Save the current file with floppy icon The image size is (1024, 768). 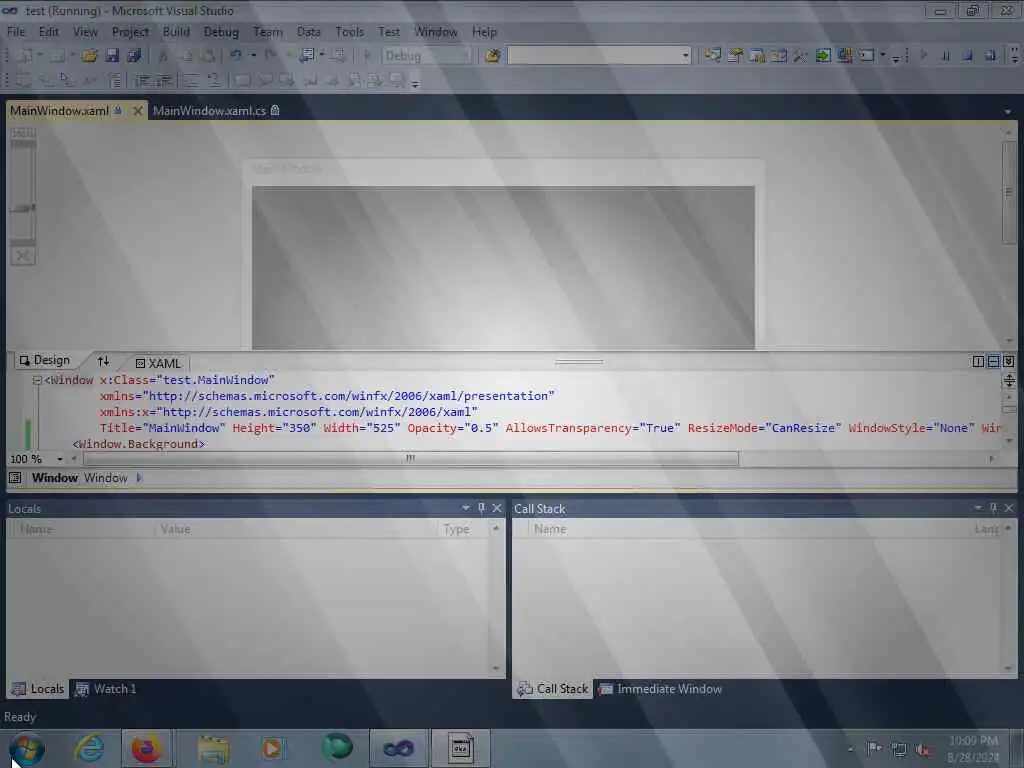tap(112, 56)
